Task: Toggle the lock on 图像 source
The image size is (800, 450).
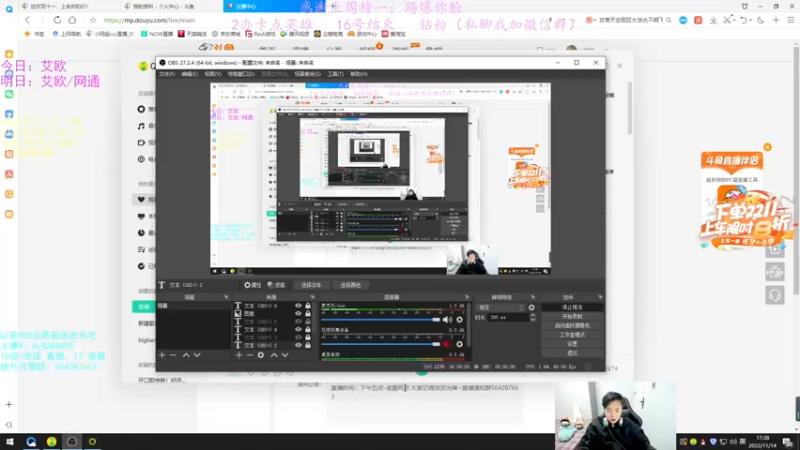Action: 308,313
